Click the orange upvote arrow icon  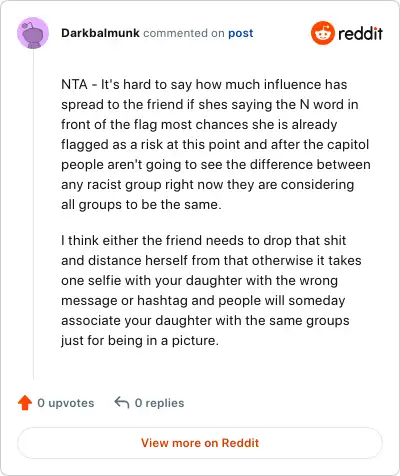25,403
